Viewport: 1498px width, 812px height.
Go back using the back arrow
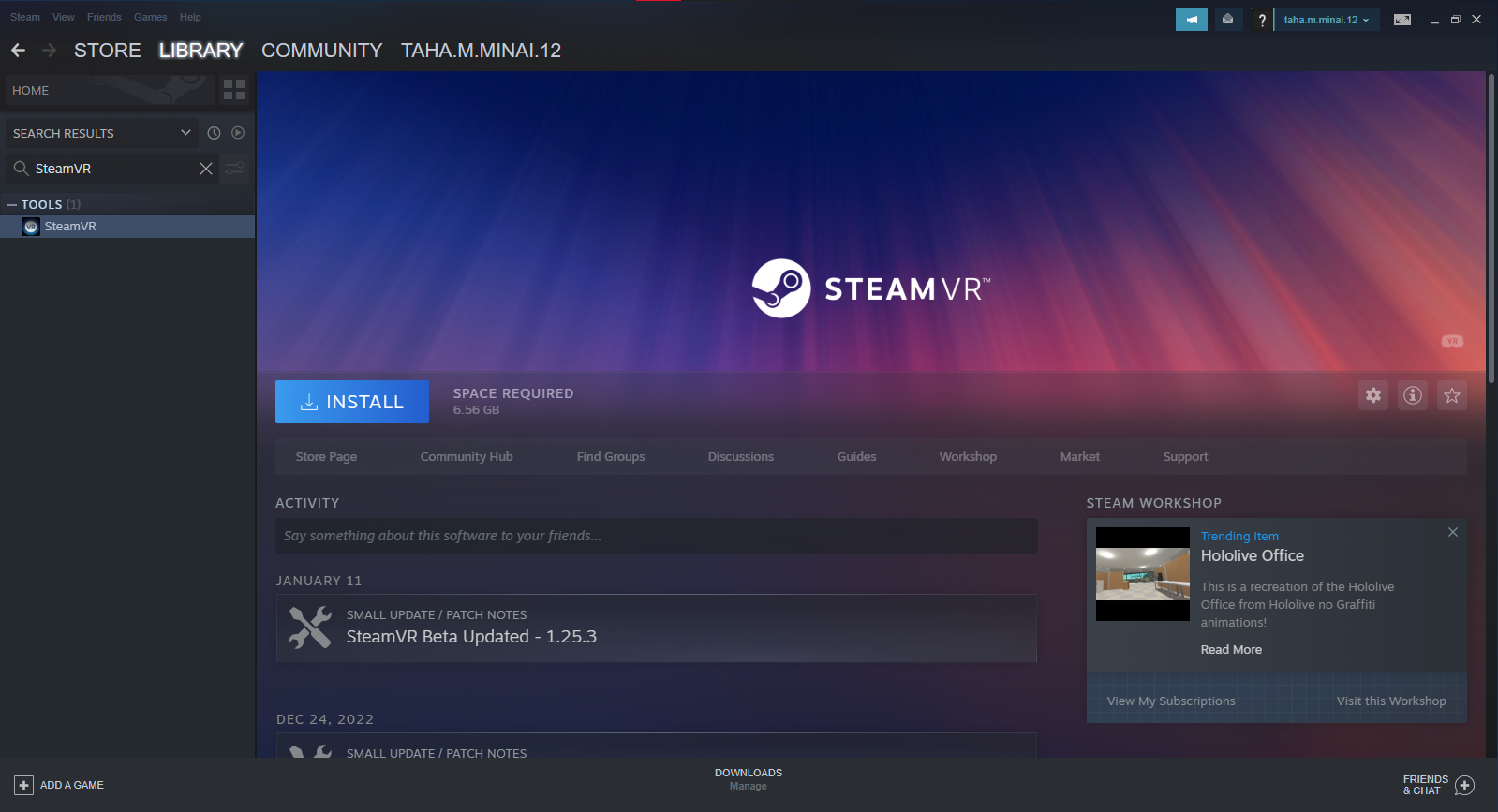pos(19,51)
